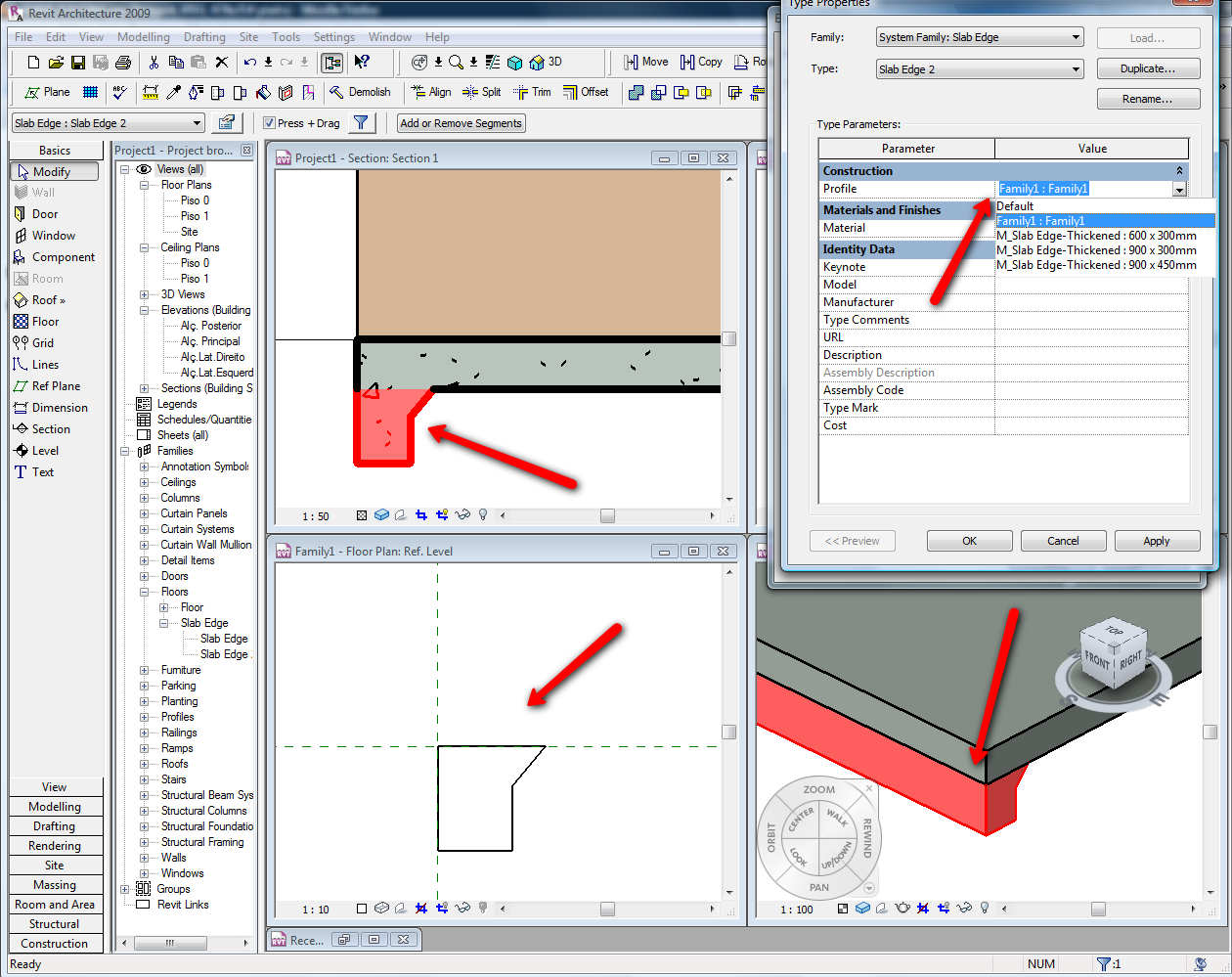The width and height of the screenshot is (1232, 977).
Task: Toggle the Press + Drag checkbox
Action: click(x=270, y=123)
